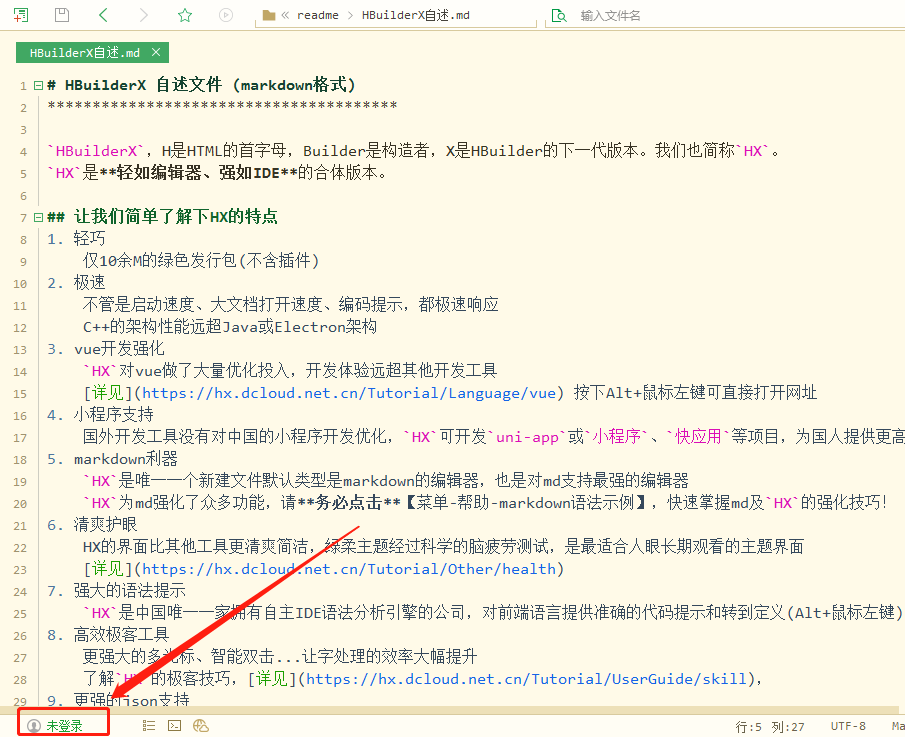Click the code text `快应用` on line 17
The image size is (905, 737).
pyautogui.click(x=698, y=436)
